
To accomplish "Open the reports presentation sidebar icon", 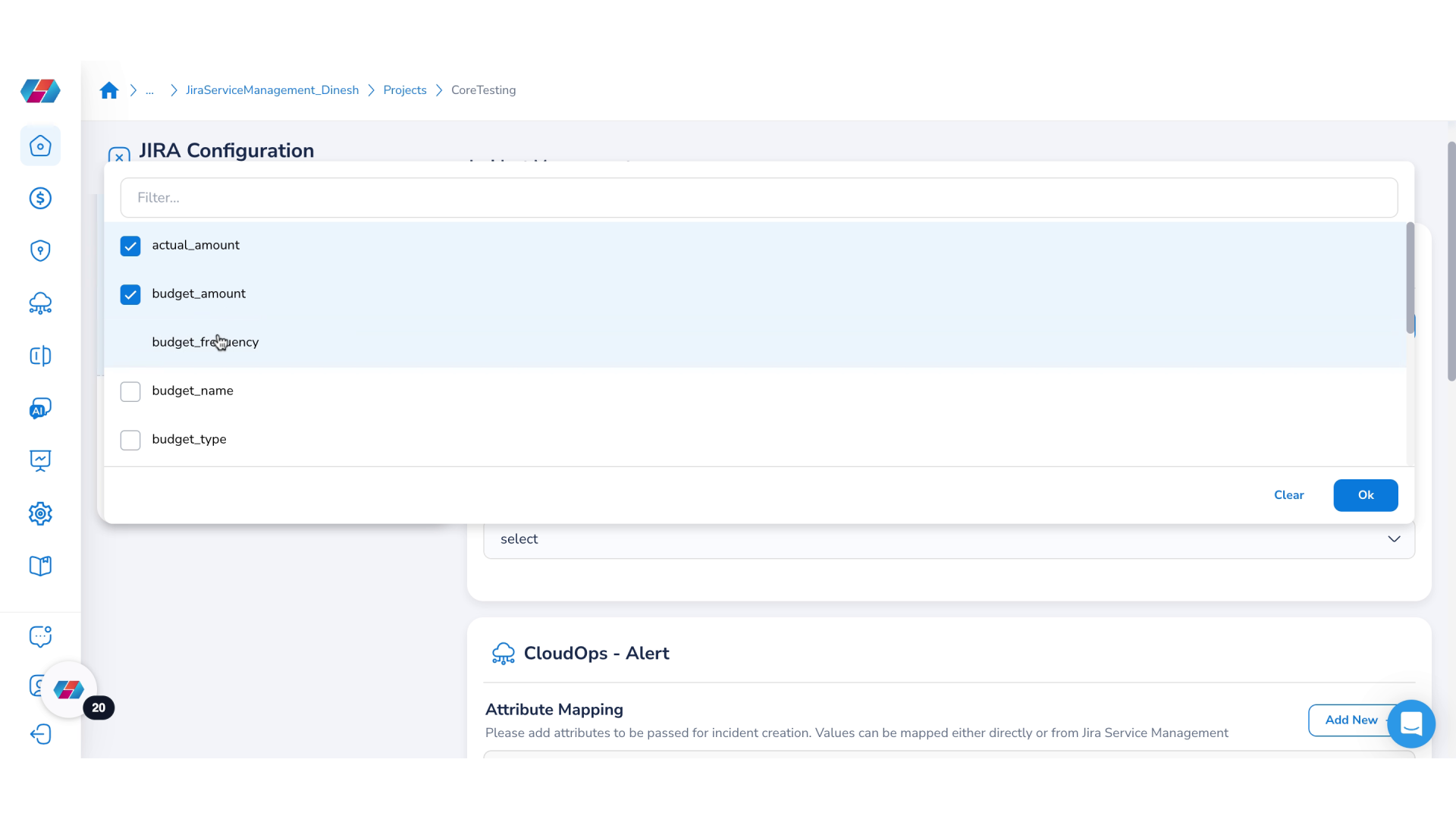I will pyautogui.click(x=40, y=460).
